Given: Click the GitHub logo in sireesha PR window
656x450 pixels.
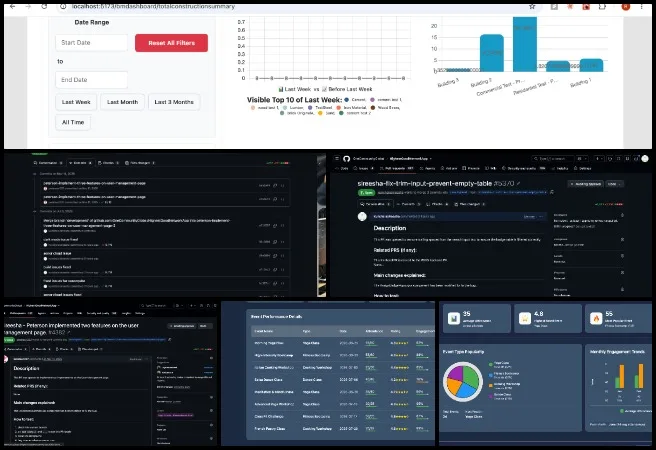Looking at the screenshot, I should click(346, 159).
